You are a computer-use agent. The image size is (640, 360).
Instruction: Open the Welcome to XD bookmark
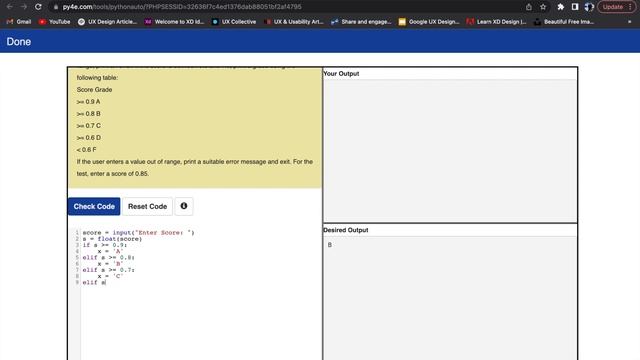point(174,22)
